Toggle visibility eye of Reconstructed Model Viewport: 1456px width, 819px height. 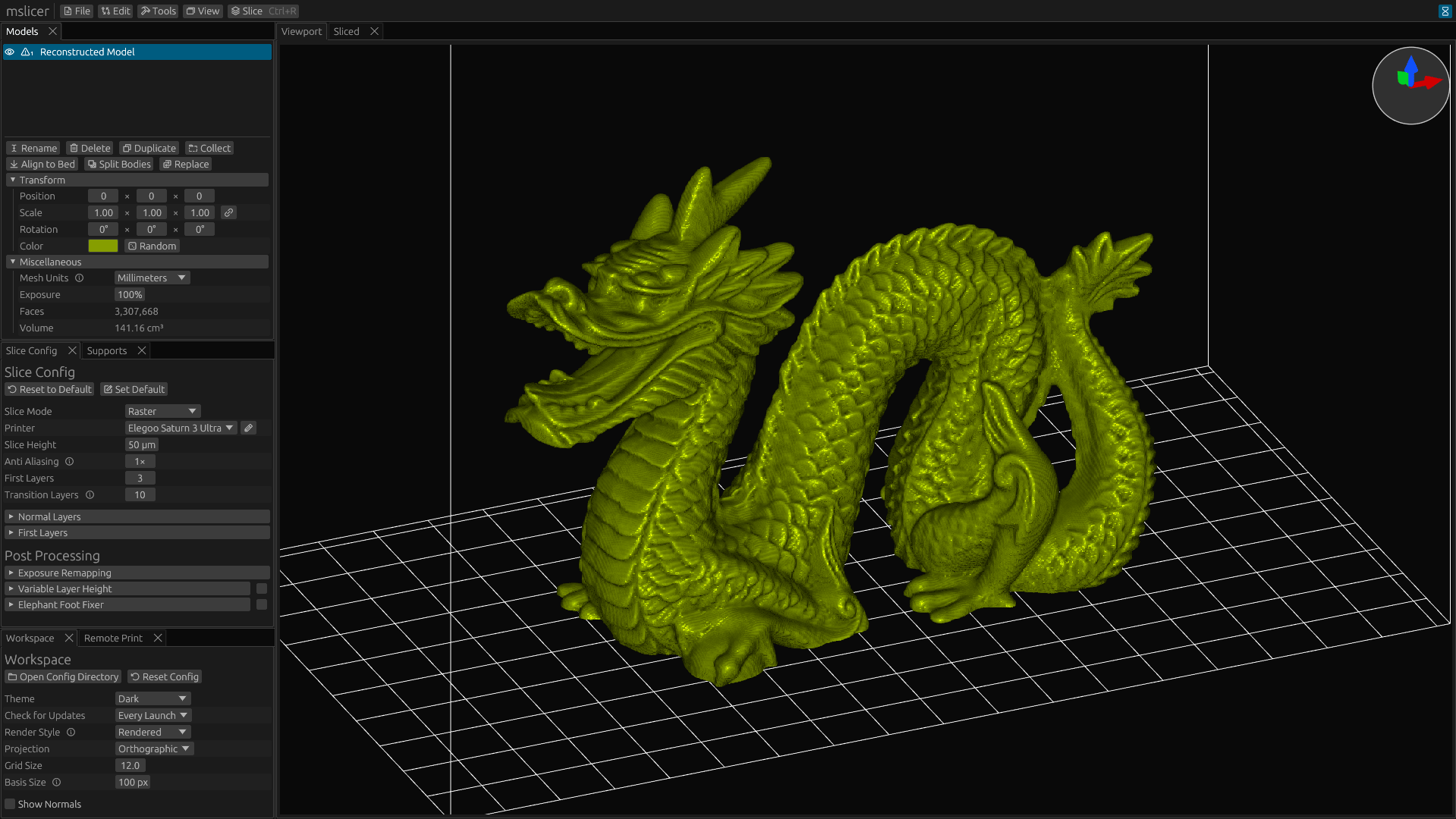coord(10,52)
